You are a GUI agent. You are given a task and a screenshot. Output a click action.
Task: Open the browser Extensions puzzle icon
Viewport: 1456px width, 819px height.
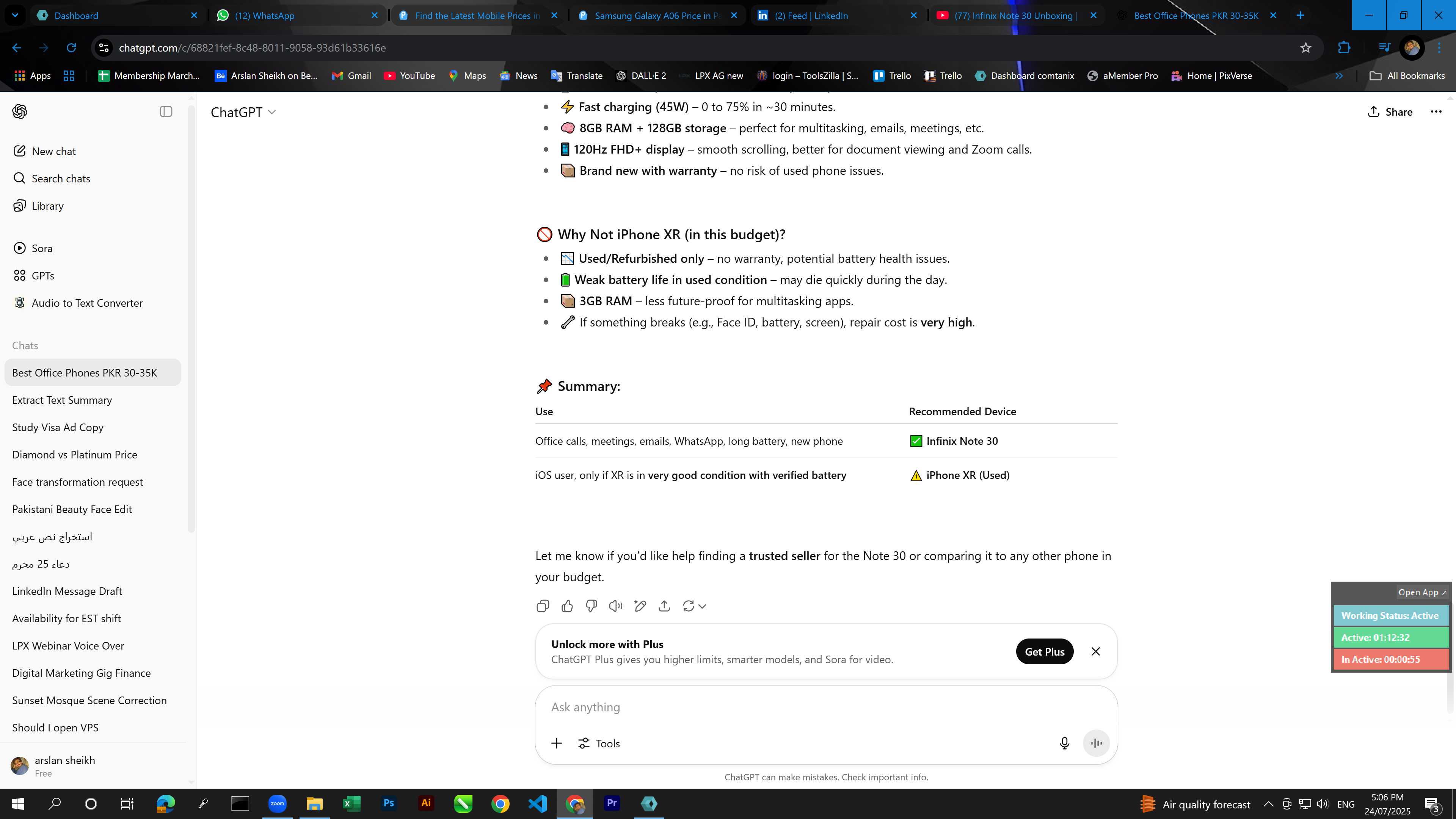pyautogui.click(x=1344, y=48)
